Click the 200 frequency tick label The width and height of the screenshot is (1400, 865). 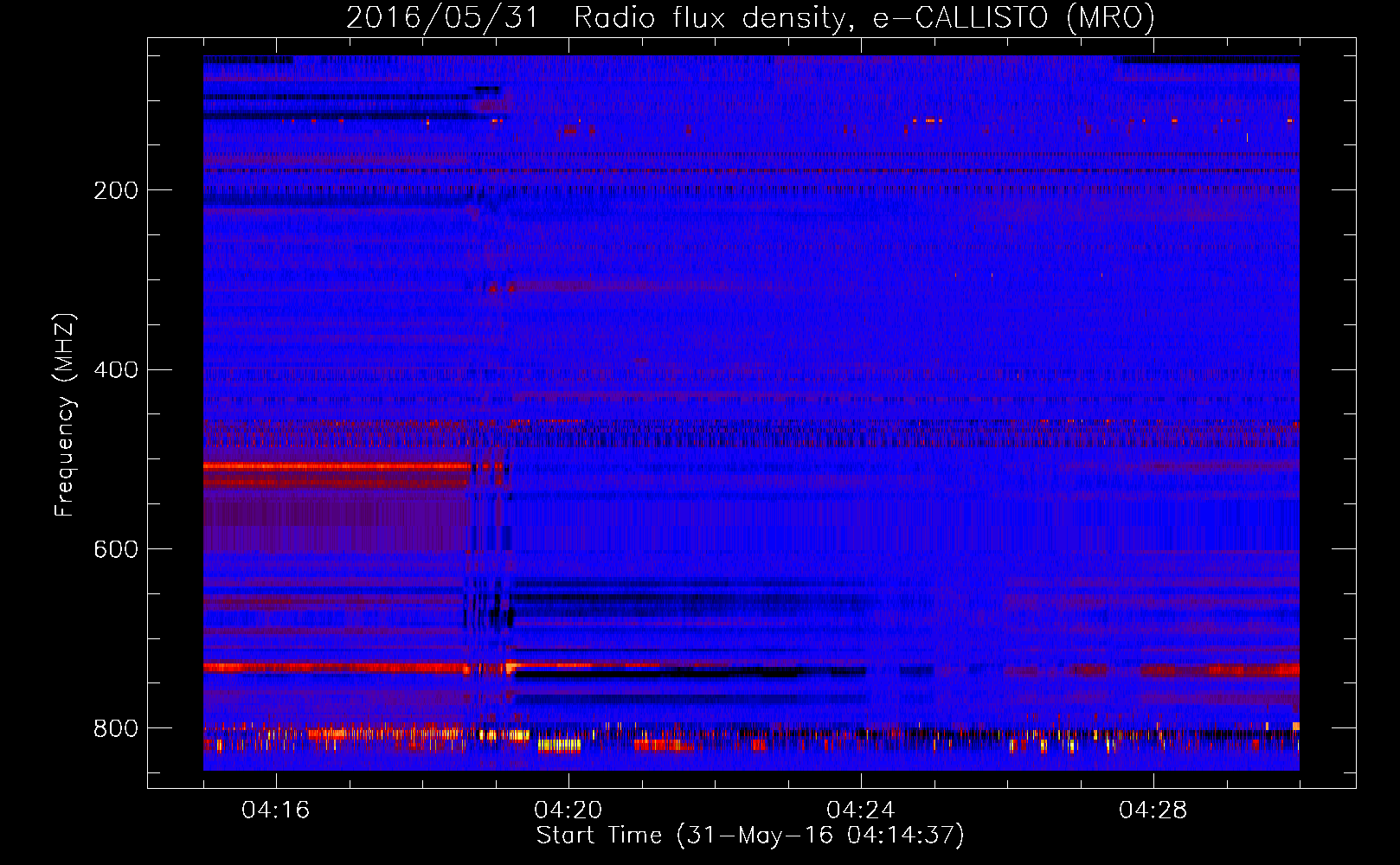click(x=116, y=190)
